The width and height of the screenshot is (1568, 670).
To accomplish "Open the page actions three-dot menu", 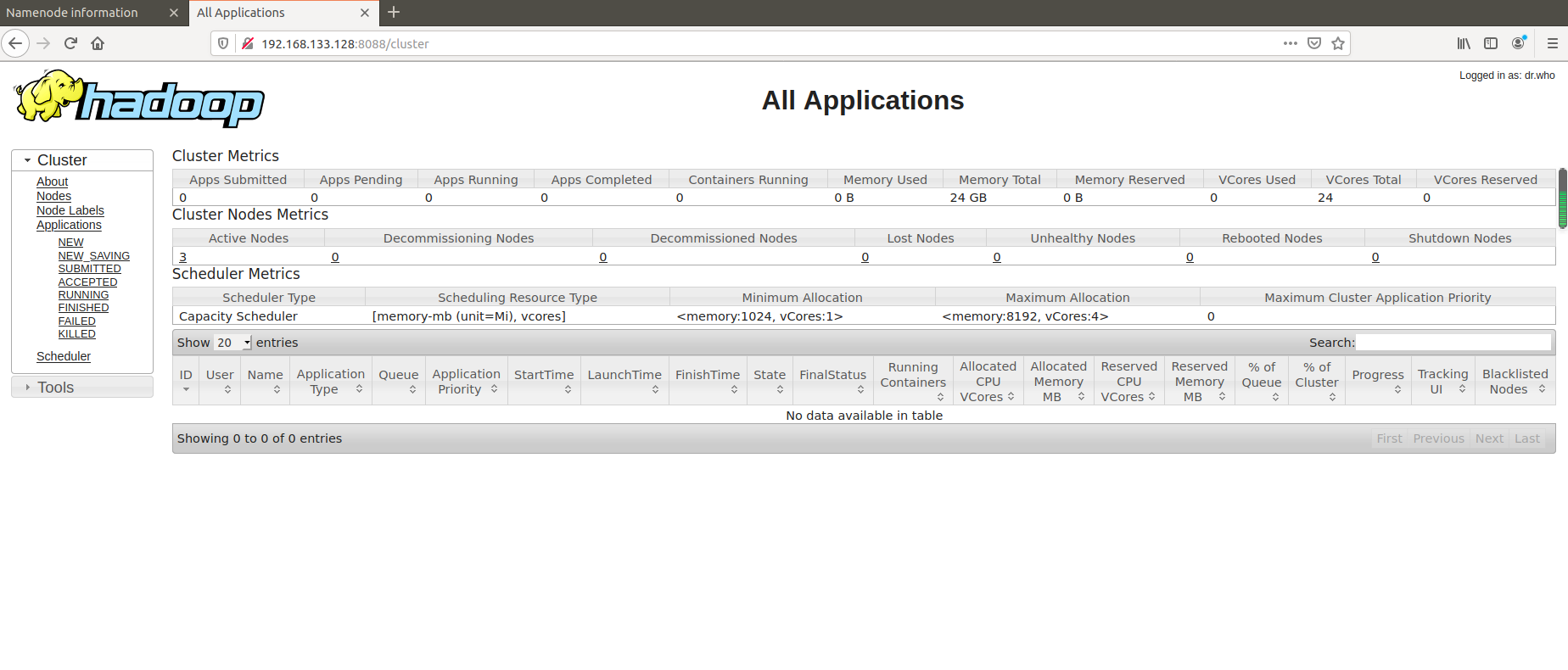I will [x=1291, y=43].
